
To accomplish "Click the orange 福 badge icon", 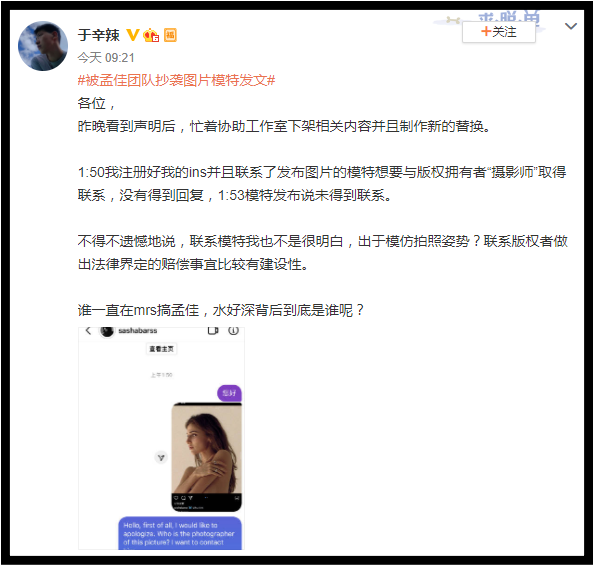I will [x=170, y=35].
